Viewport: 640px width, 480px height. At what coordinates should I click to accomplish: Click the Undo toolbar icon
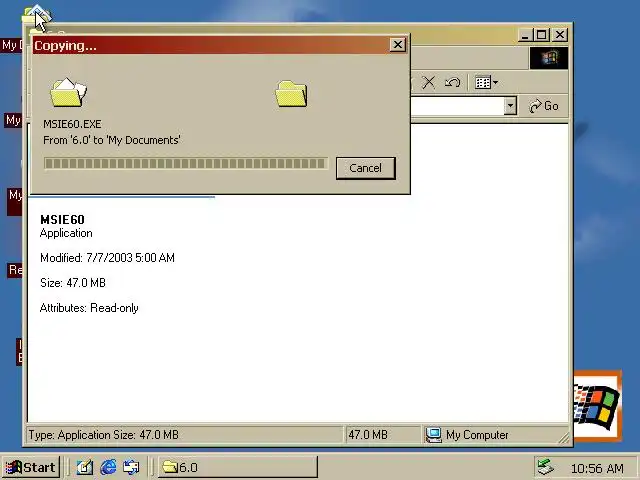(x=452, y=82)
